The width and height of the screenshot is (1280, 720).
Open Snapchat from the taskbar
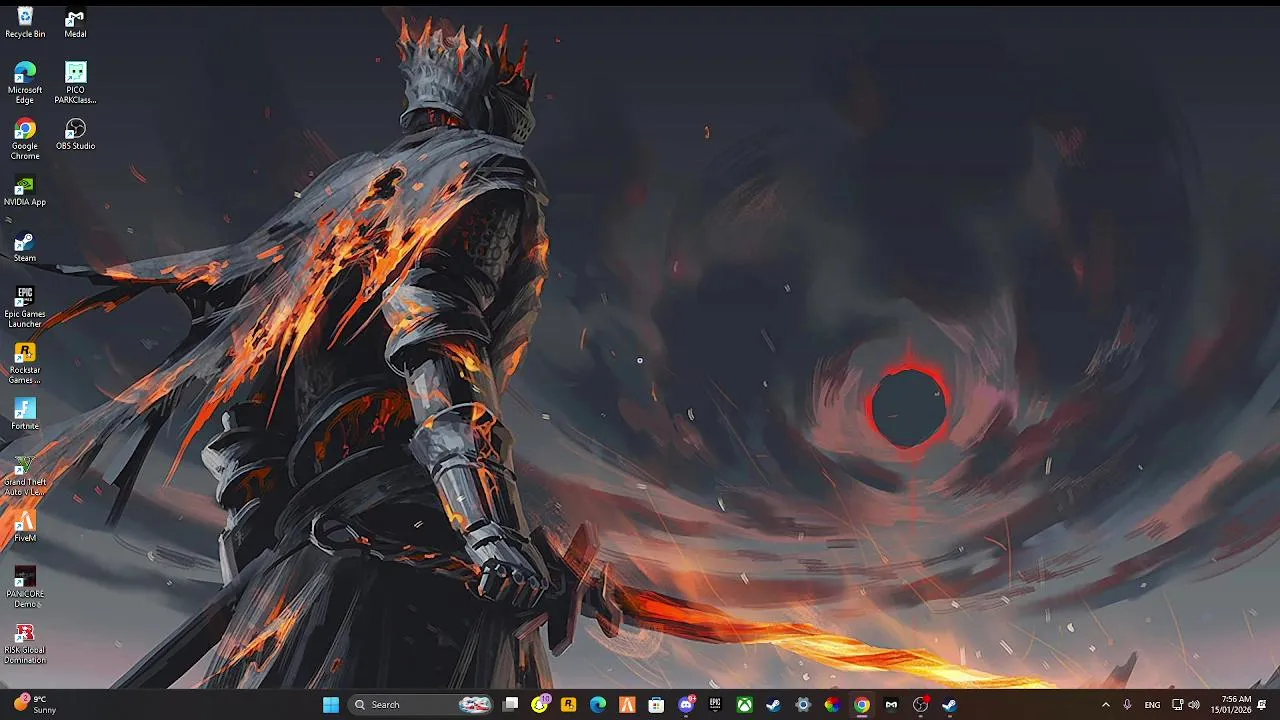point(540,705)
